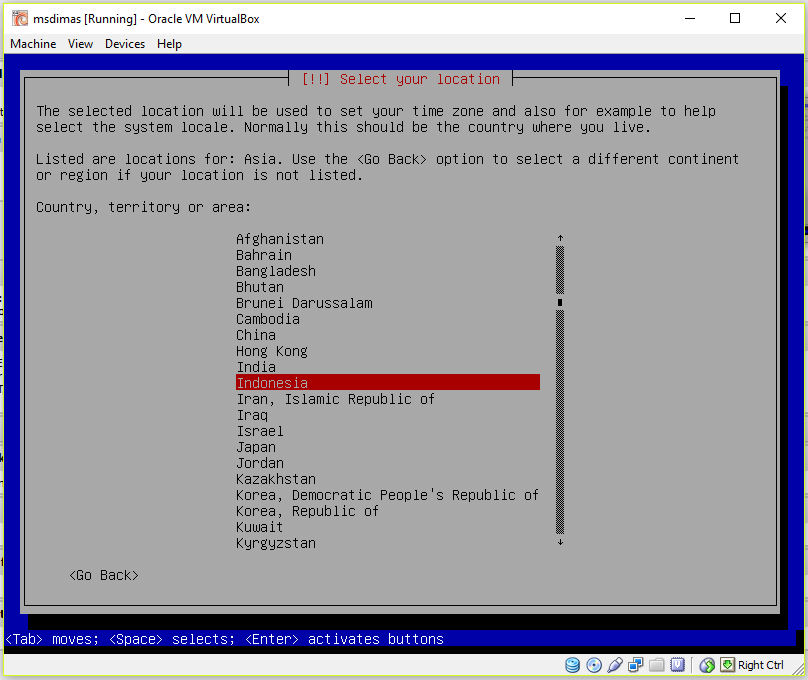
Task: Click the mouse integration globe icon
Action: (x=707, y=665)
